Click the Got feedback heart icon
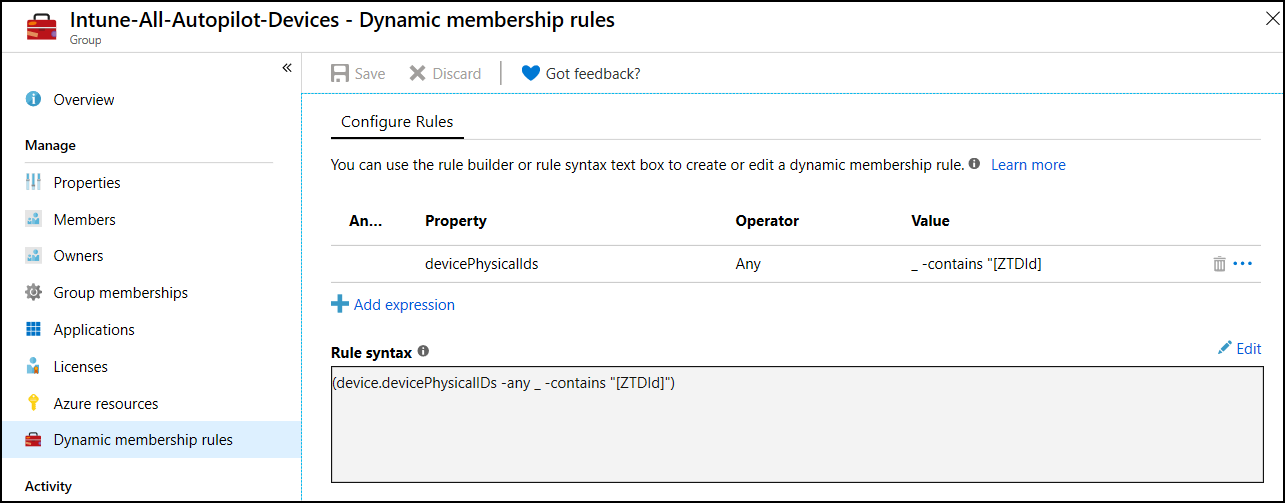 click(x=530, y=73)
